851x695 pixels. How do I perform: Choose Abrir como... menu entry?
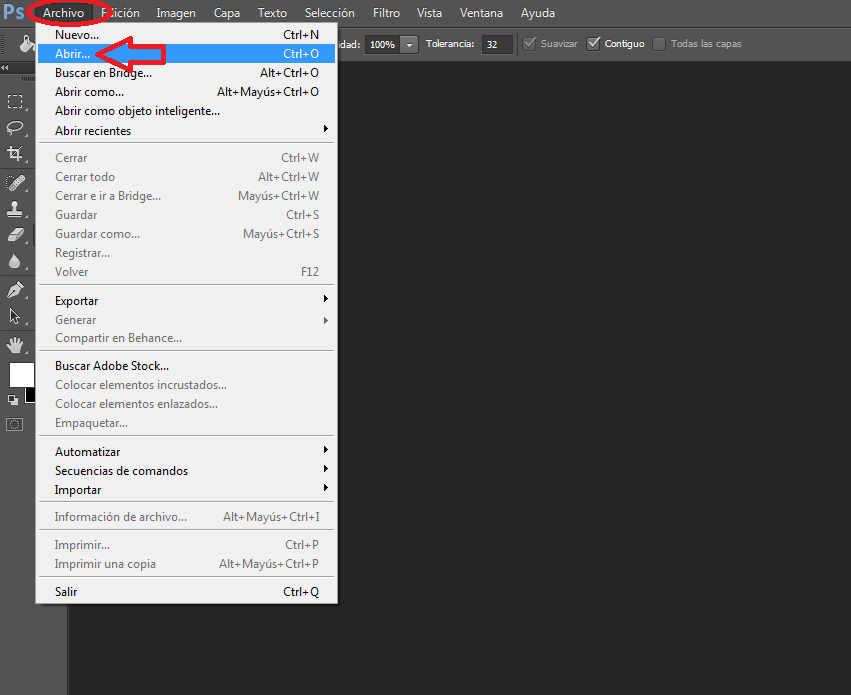pos(186,91)
